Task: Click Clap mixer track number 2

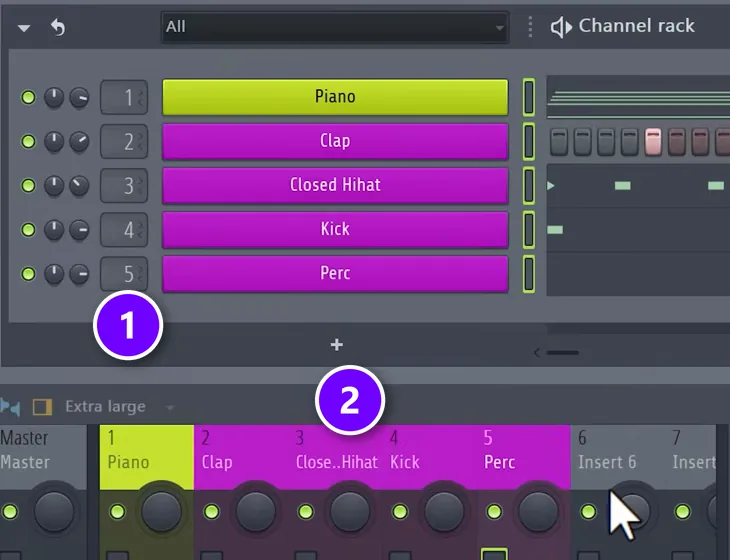Action: (124, 141)
